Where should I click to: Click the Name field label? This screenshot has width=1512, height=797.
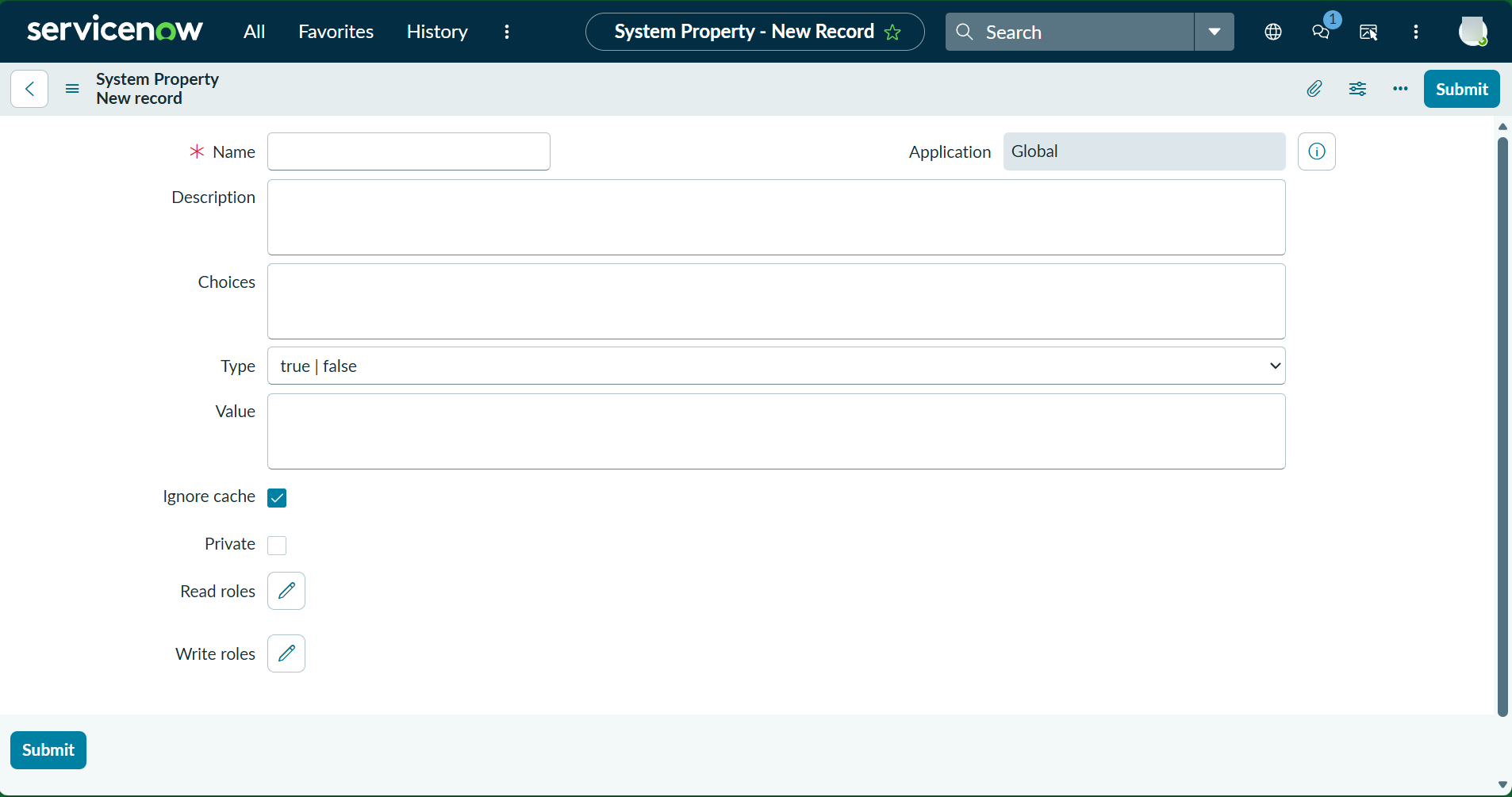234,151
